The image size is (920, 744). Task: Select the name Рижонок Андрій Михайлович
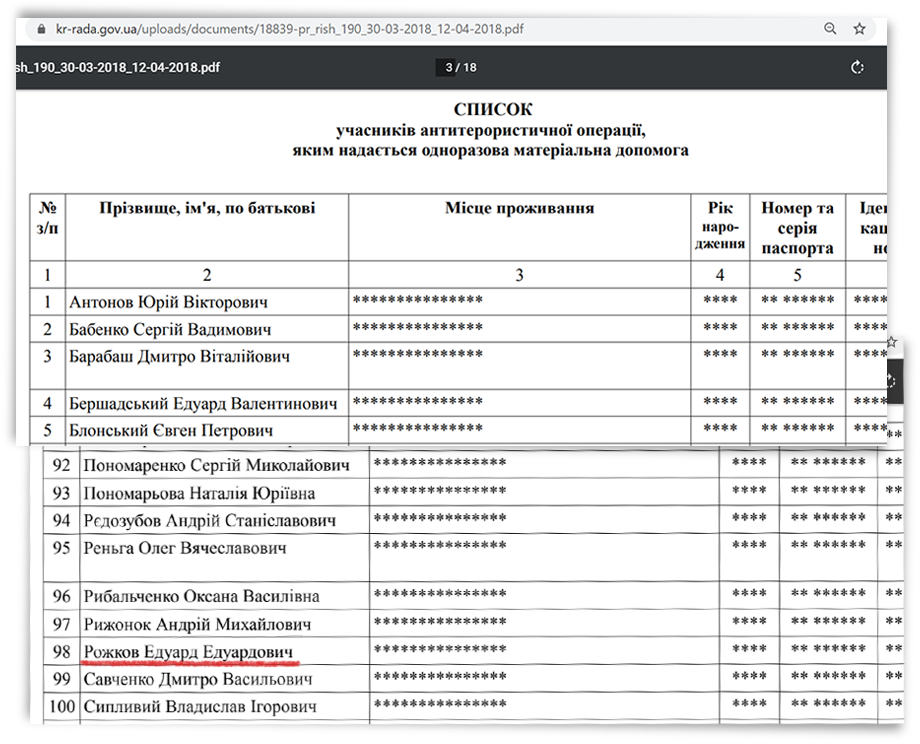pos(197,624)
